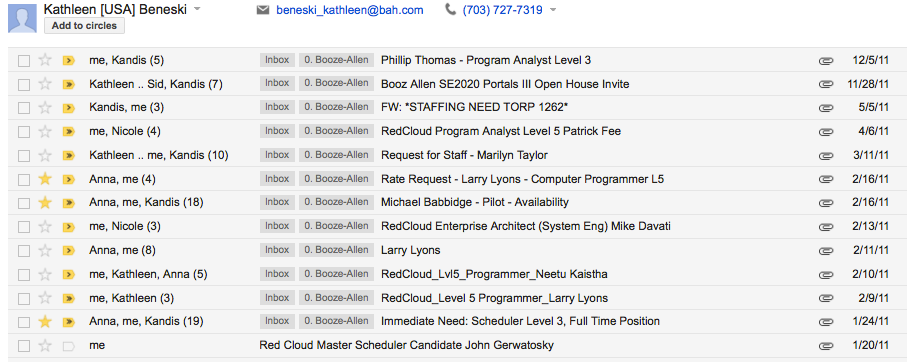This screenshot has width=907, height=362.
Task: Open email Immediate Need: Scheduler Level 3
Action: click(x=521, y=322)
